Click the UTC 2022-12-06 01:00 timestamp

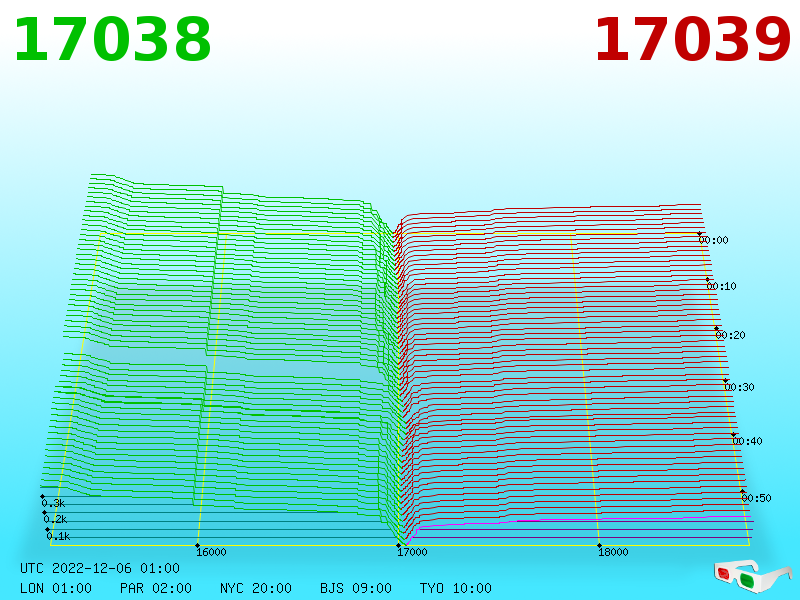(x=100, y=568)
